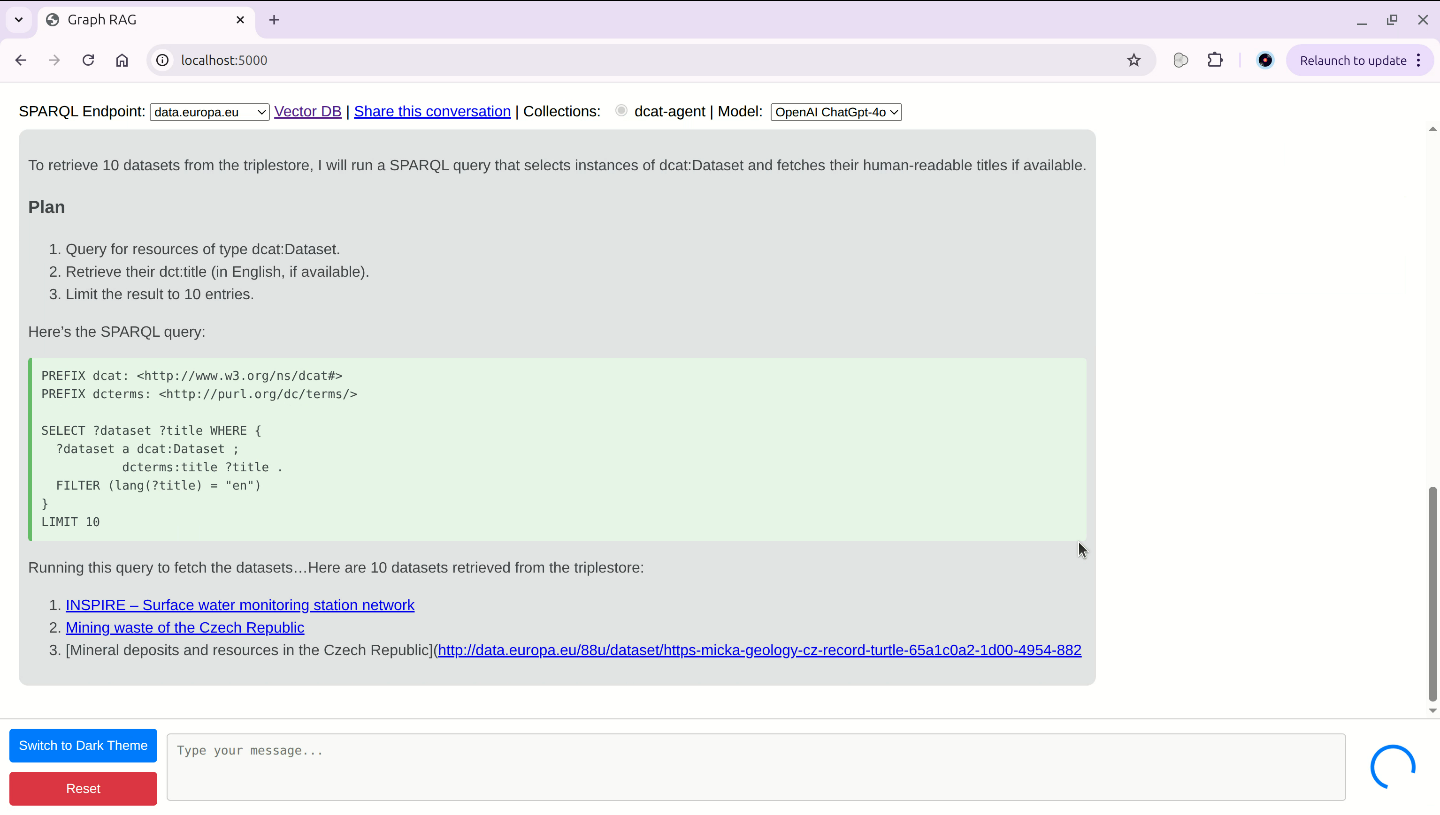Viewport: 1440px width, 815px height.
Task: Click the site information icon in address bar
Action: tap(163, 60)
